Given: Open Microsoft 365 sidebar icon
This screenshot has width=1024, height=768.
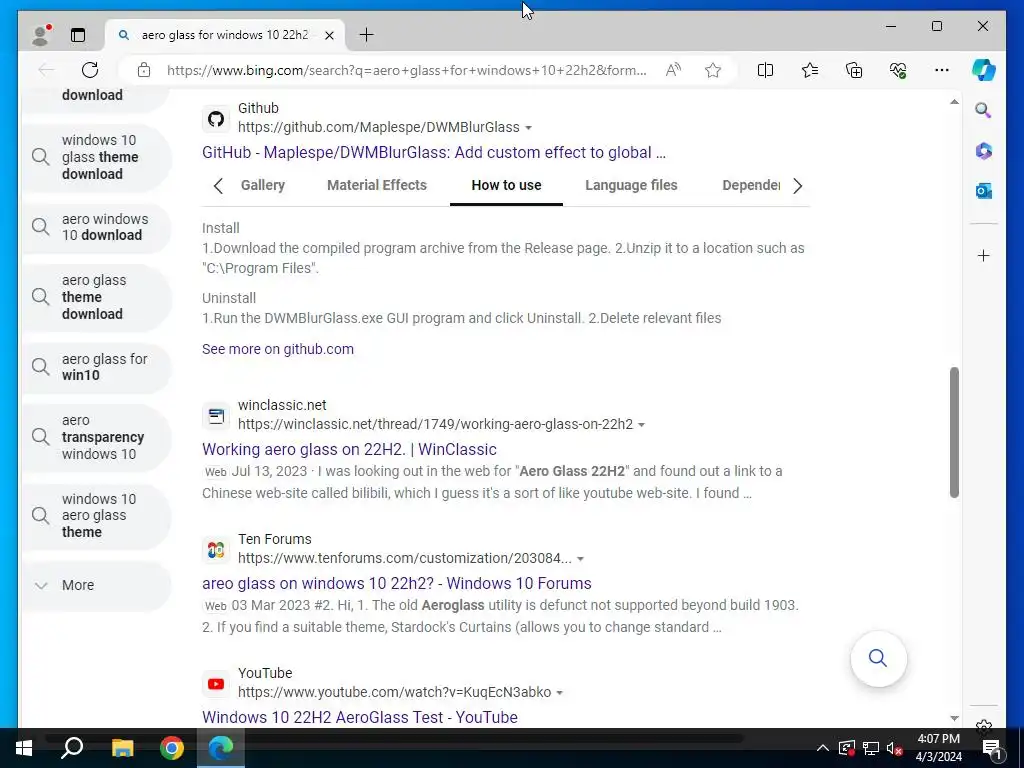Looking at the screenshot, I should 984,151.
